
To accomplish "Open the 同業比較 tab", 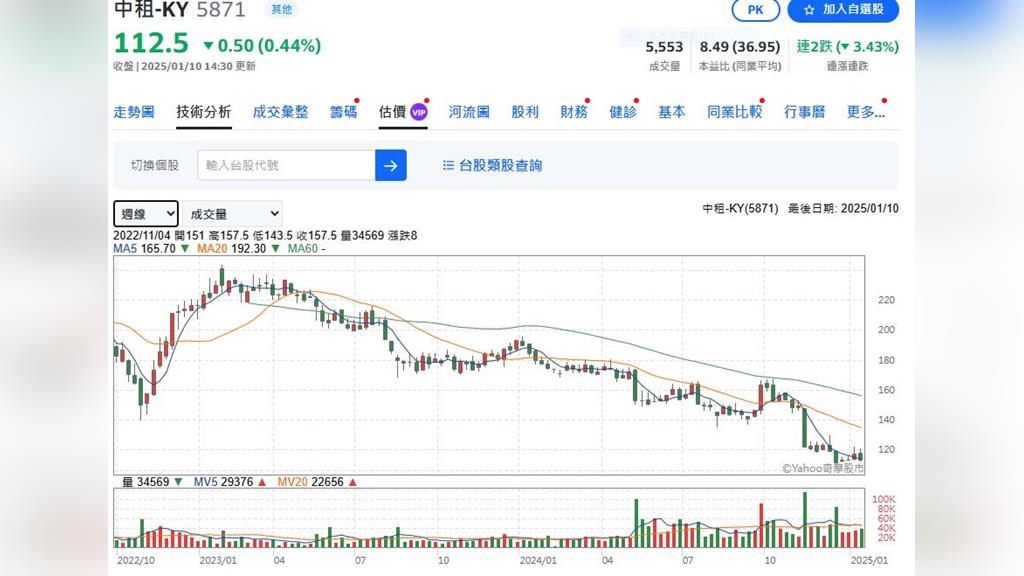I will point(734,112).
